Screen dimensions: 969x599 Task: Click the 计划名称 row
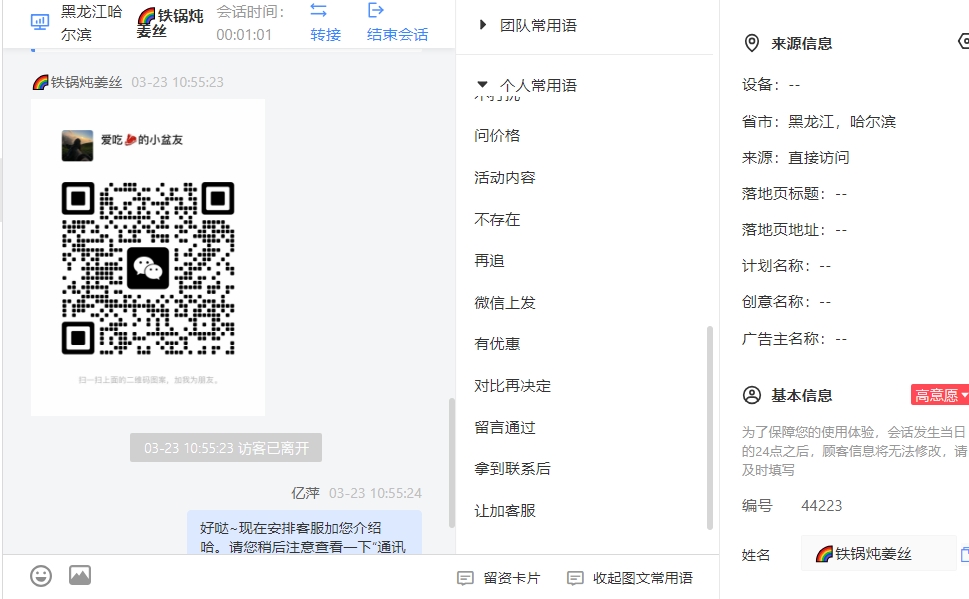786,266
